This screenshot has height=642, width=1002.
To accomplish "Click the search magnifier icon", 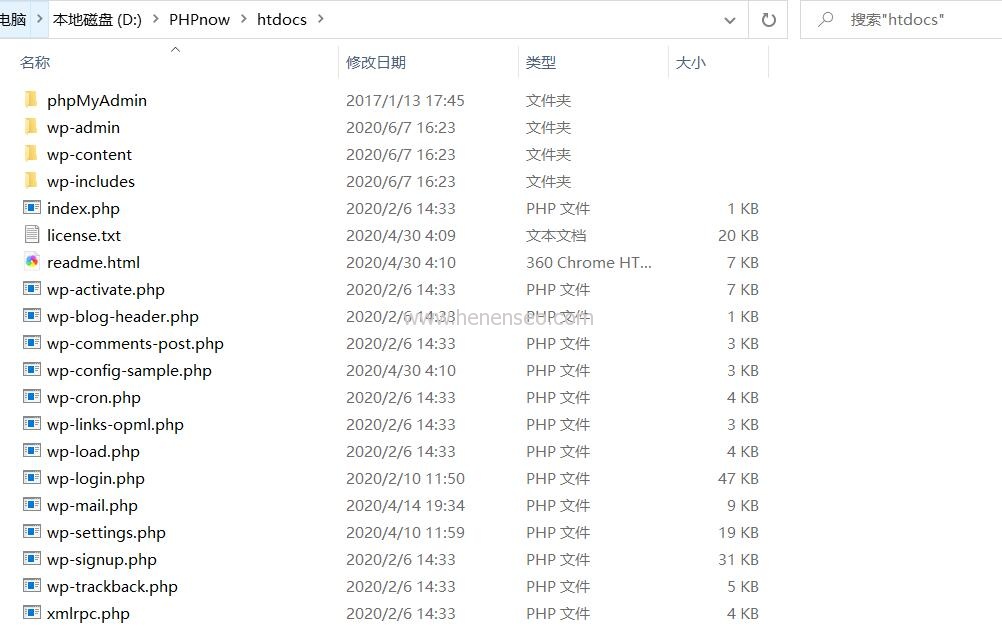I will pyautogui.click(x=826, y=19).
